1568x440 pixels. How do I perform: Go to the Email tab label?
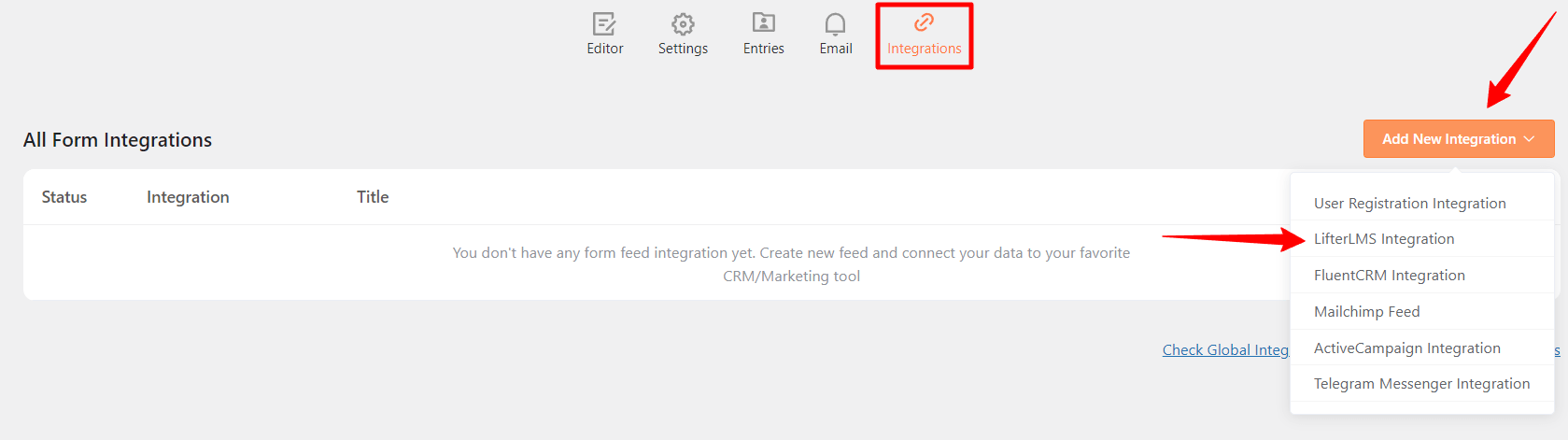coord(836,49)
